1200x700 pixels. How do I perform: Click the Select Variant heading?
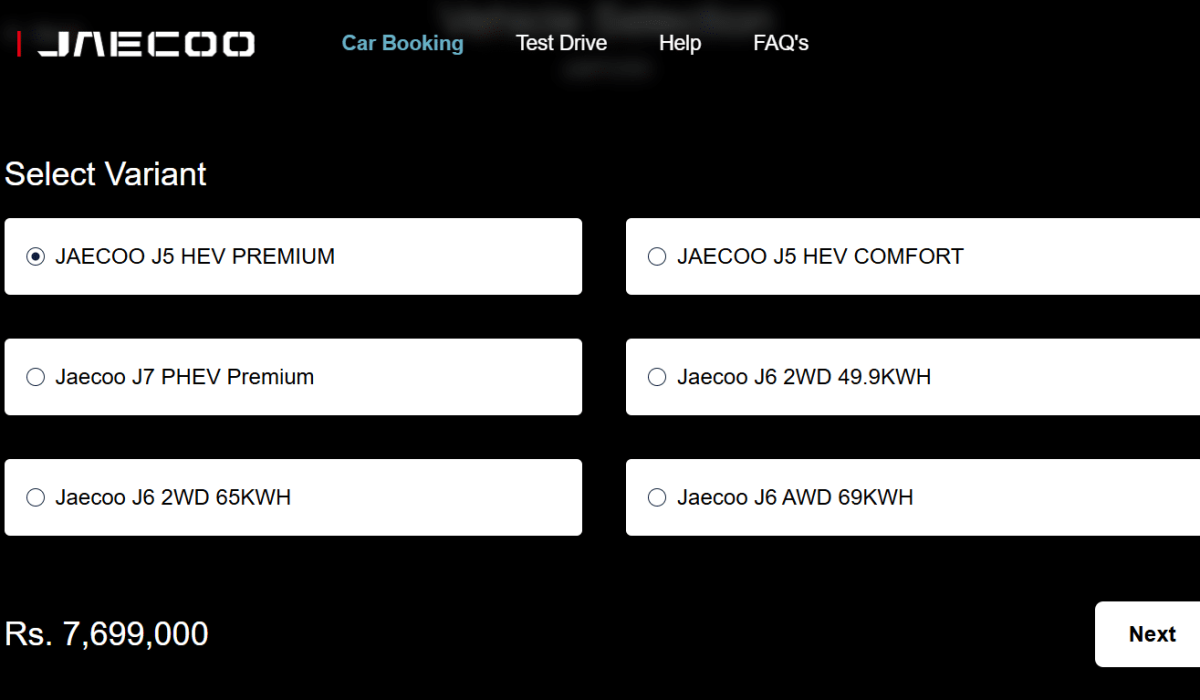106,174
